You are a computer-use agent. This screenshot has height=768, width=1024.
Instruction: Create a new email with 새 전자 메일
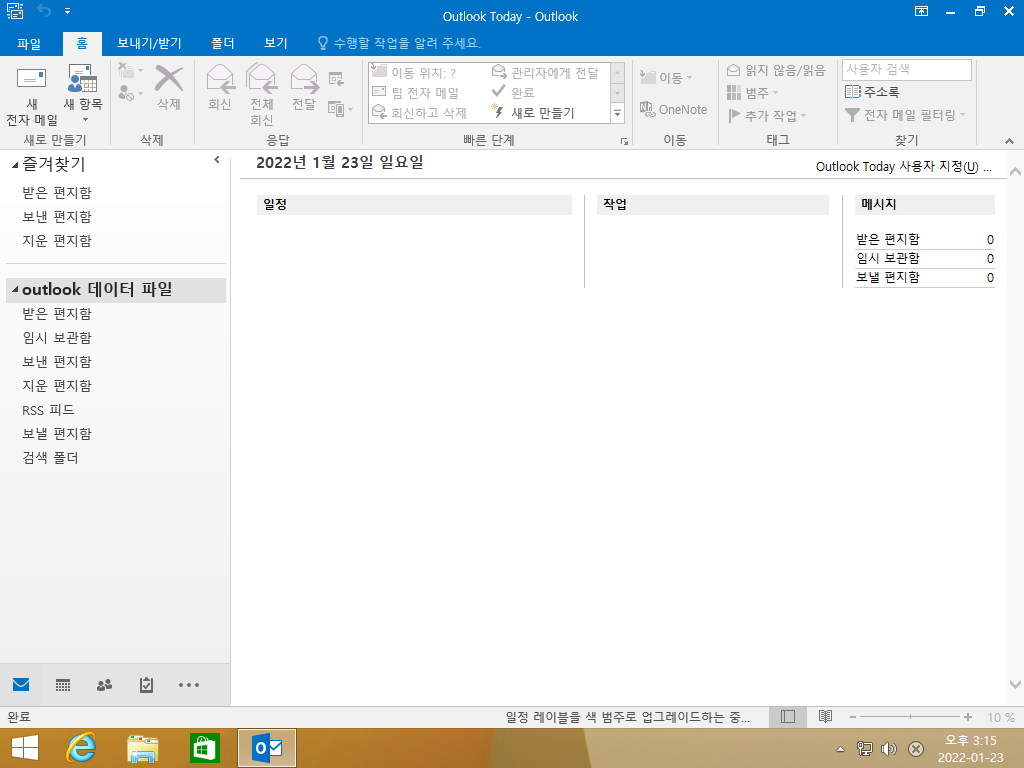click(31, 95)
